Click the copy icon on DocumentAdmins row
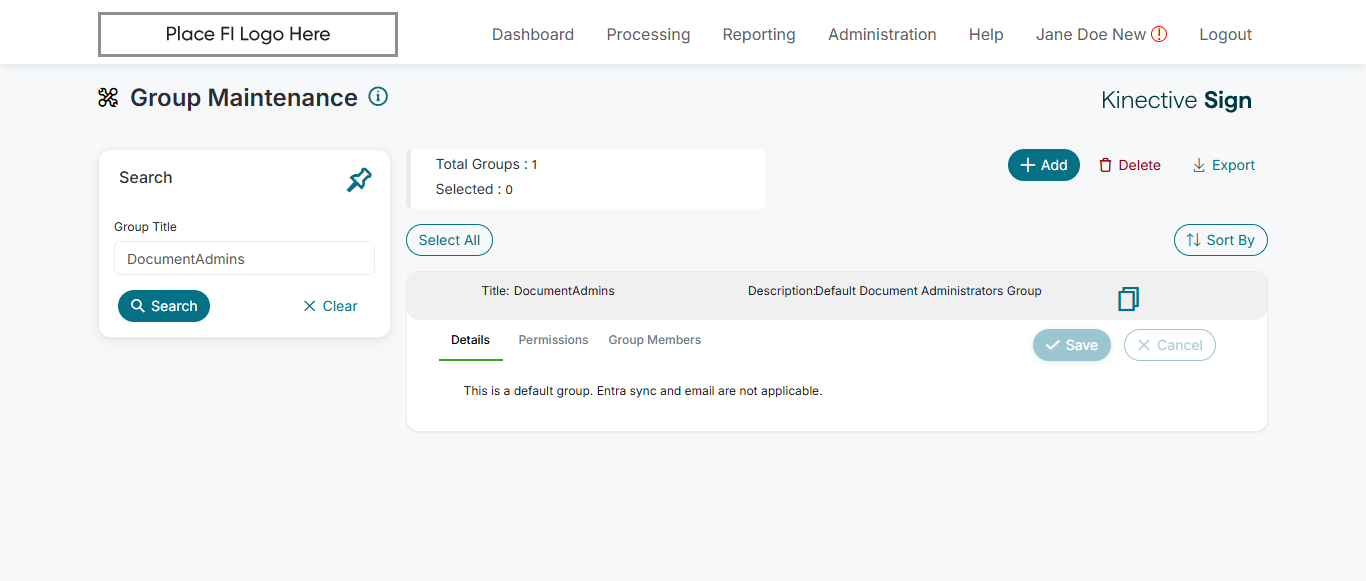This screenshot has width=1366, height=581. coord(1128,298)
